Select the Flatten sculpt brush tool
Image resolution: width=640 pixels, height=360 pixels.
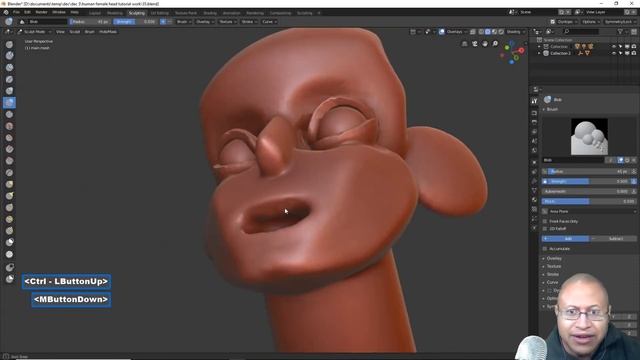pyautogui.click(x=9, y=138)
